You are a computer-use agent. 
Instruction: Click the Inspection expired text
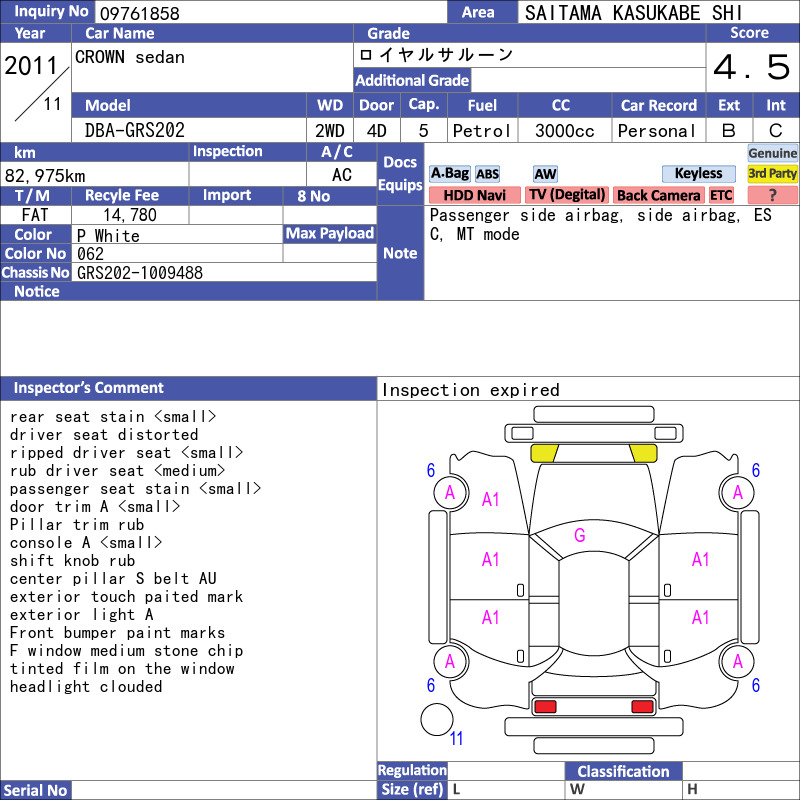click(x=470, y=390)
